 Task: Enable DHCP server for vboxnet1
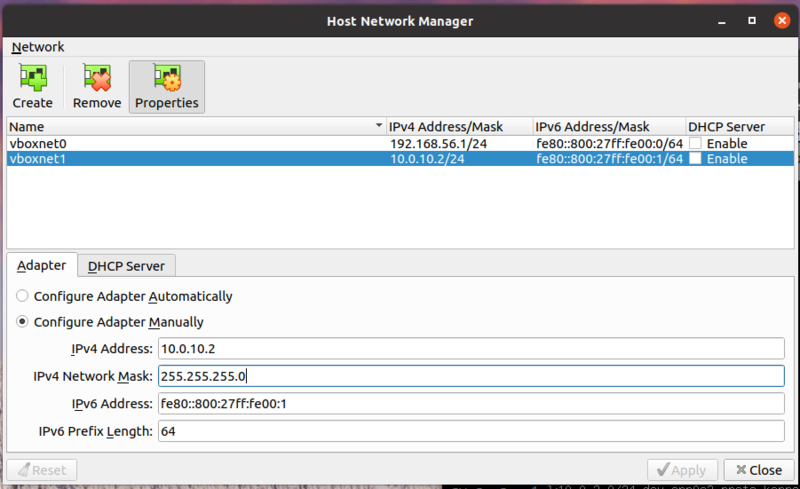point(695,160)
